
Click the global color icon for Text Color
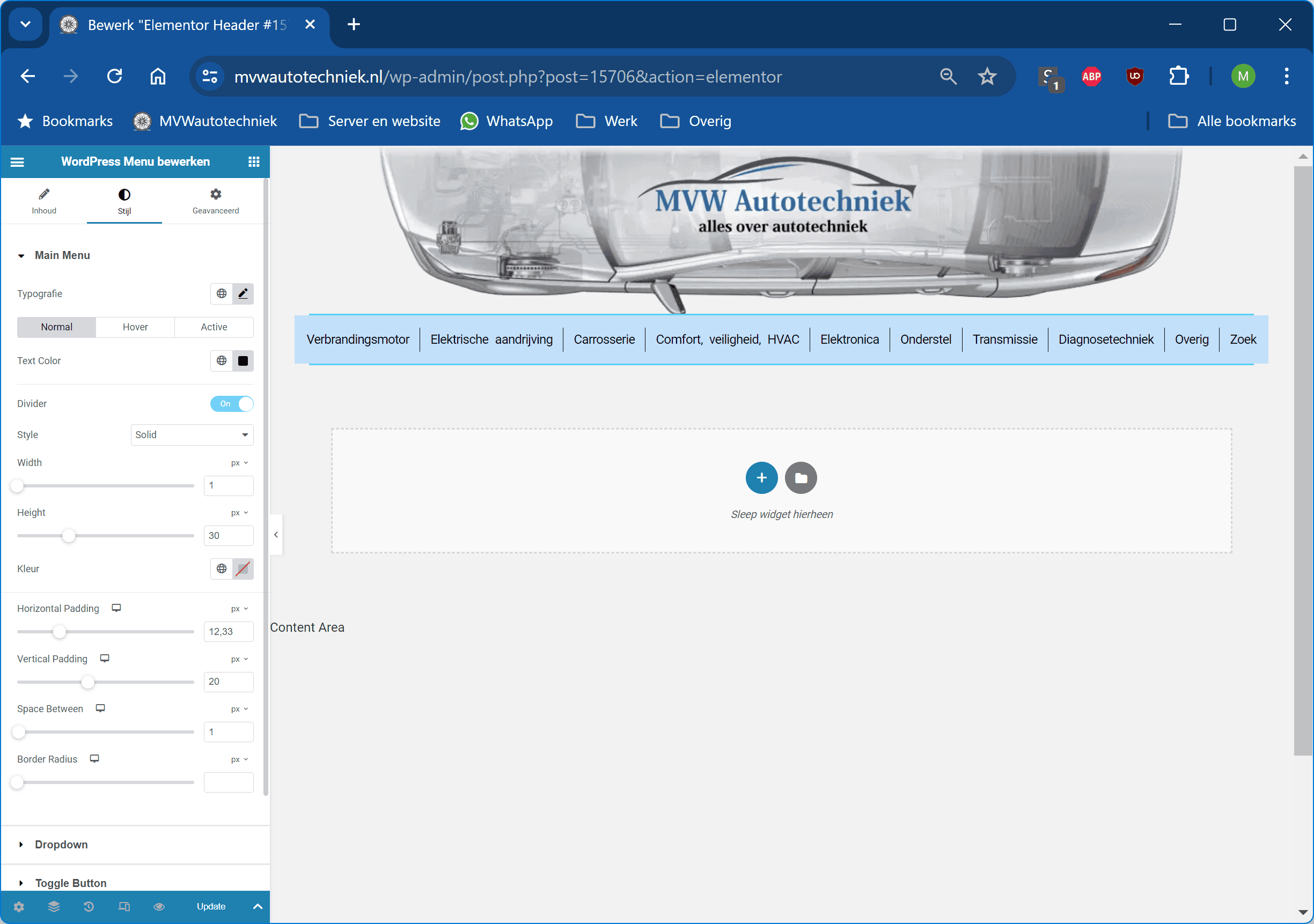point(222,360)
